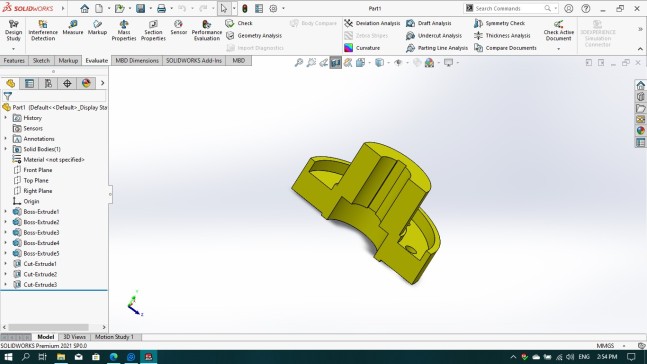Open File Explorer from taskbar

tap(61, 357)
